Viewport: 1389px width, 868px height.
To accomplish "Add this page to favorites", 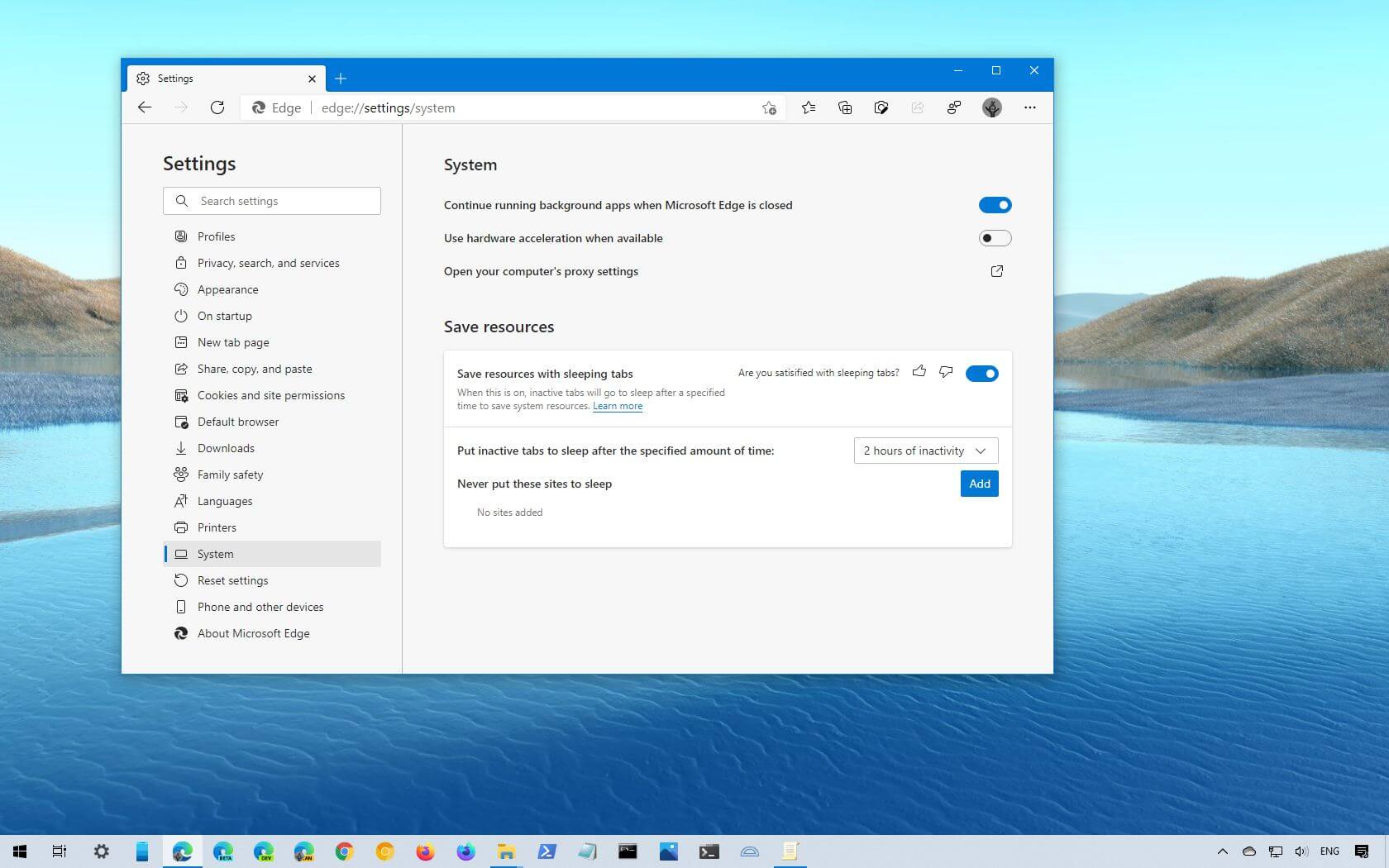I will 769,107.
